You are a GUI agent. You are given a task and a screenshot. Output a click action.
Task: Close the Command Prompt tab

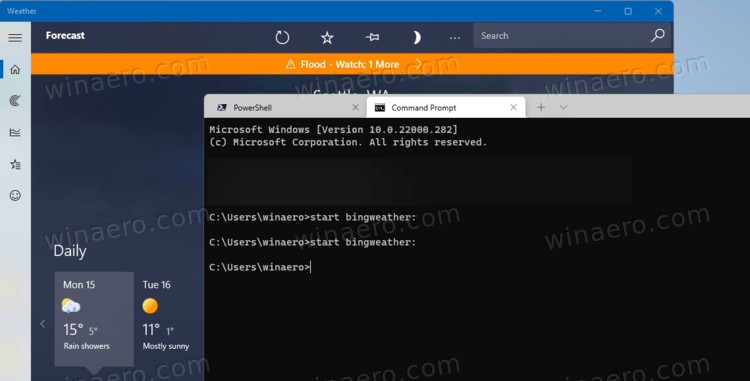click(513, 108)
